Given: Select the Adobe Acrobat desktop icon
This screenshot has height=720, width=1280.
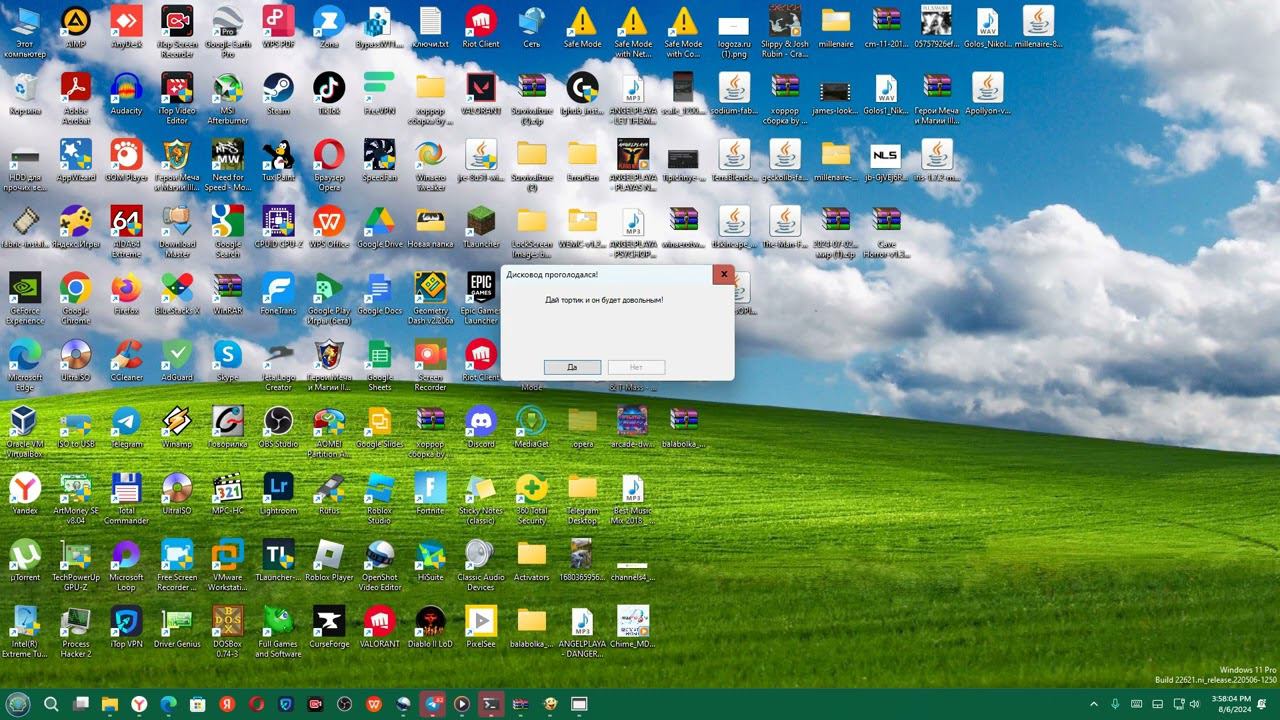Looking at the screenshot, I should (x=75, y=99).
